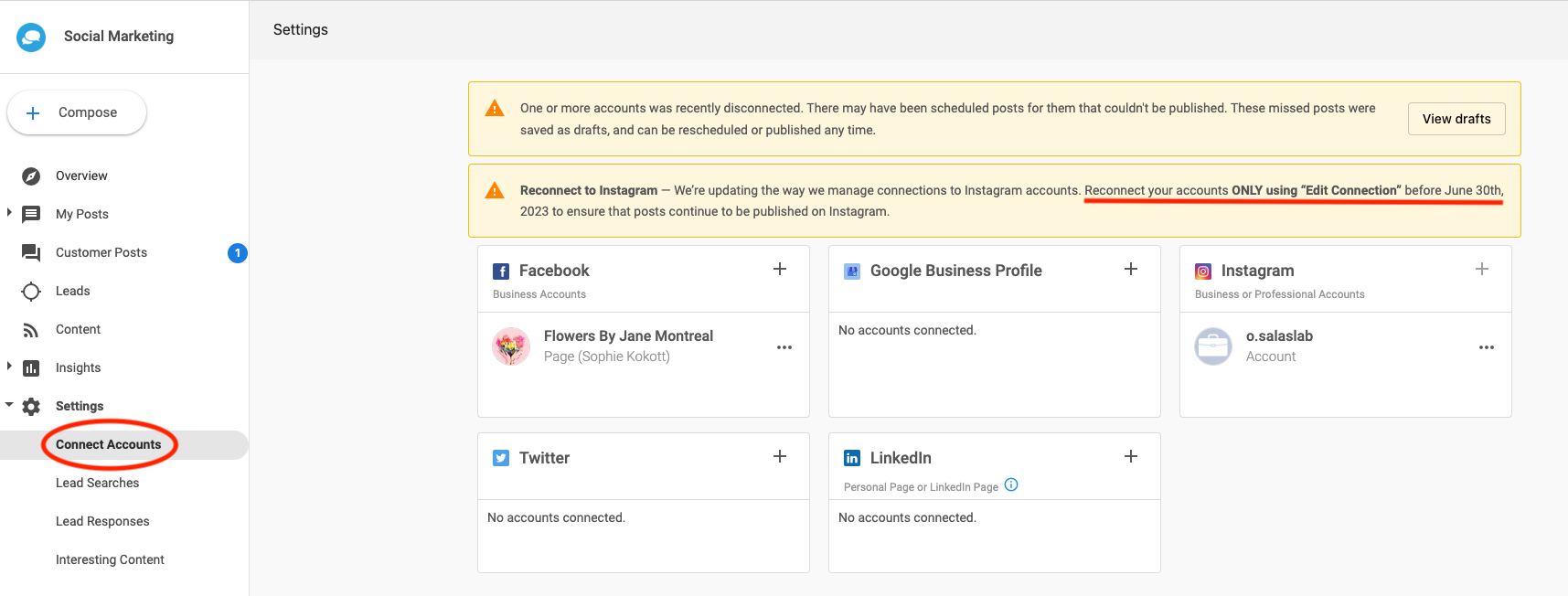Add a Facebook account with plus icon
This screenshot has height=596, width=1568.
780,269
